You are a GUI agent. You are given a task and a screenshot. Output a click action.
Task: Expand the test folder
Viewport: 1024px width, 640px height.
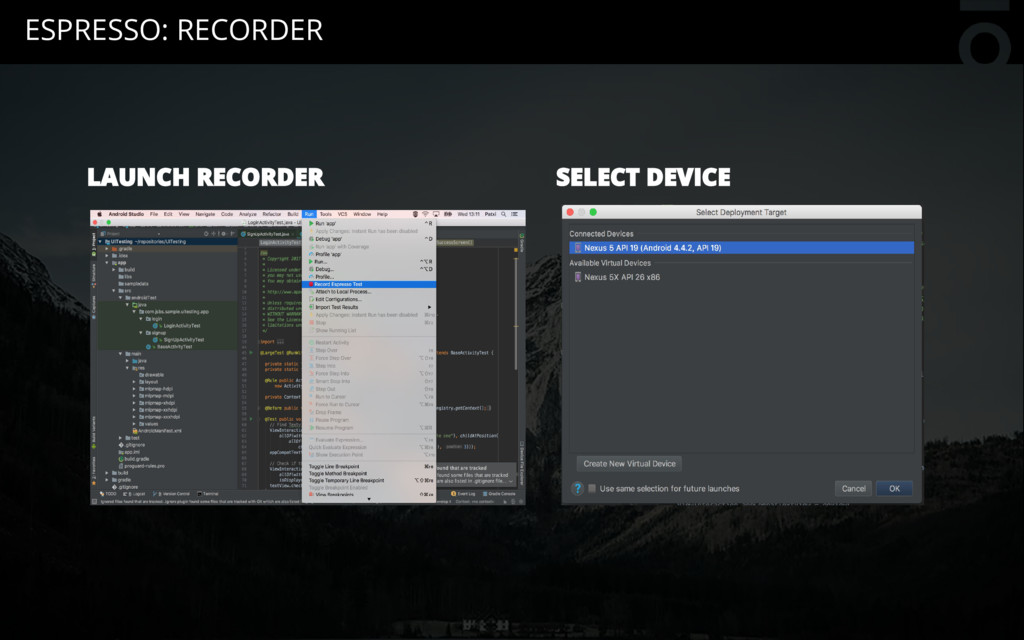click(121, 438)
